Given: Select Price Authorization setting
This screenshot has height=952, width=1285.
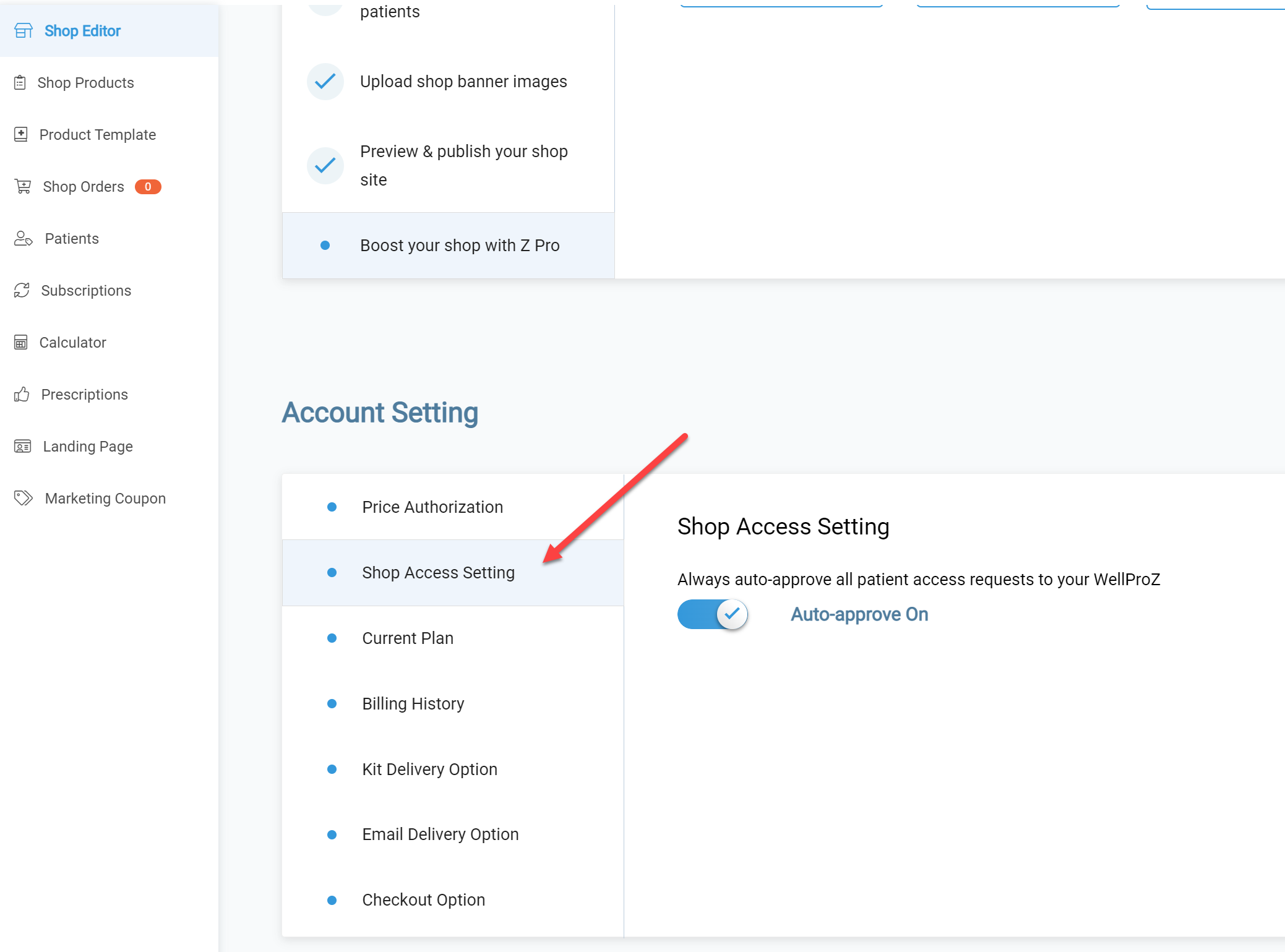Looking at the screenshot, I should [453, 507].
